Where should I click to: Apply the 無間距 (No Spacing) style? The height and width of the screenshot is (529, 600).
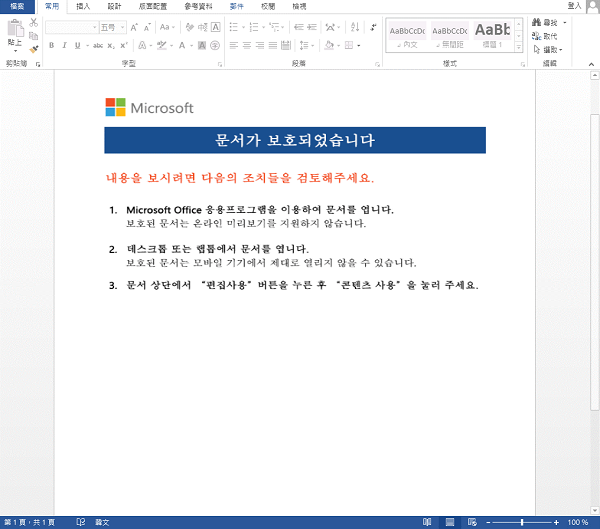450,36
